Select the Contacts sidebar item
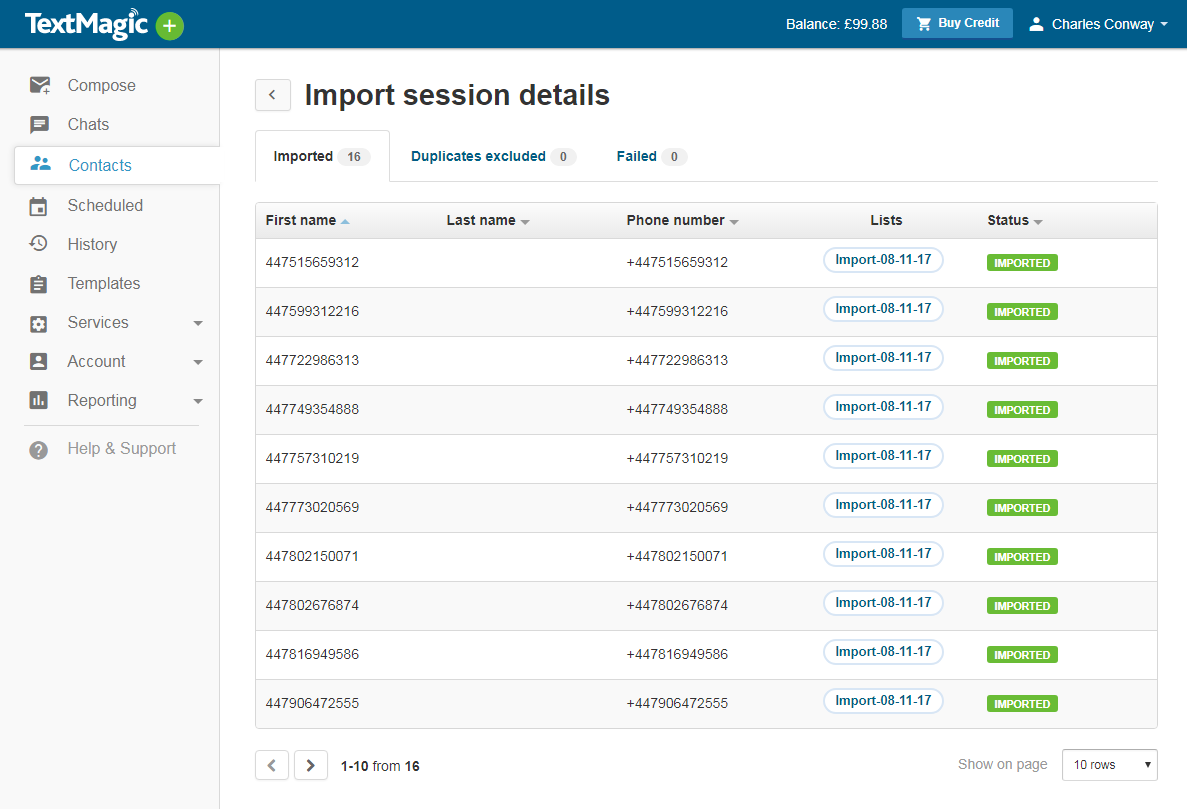 click(x=117, y=165)
